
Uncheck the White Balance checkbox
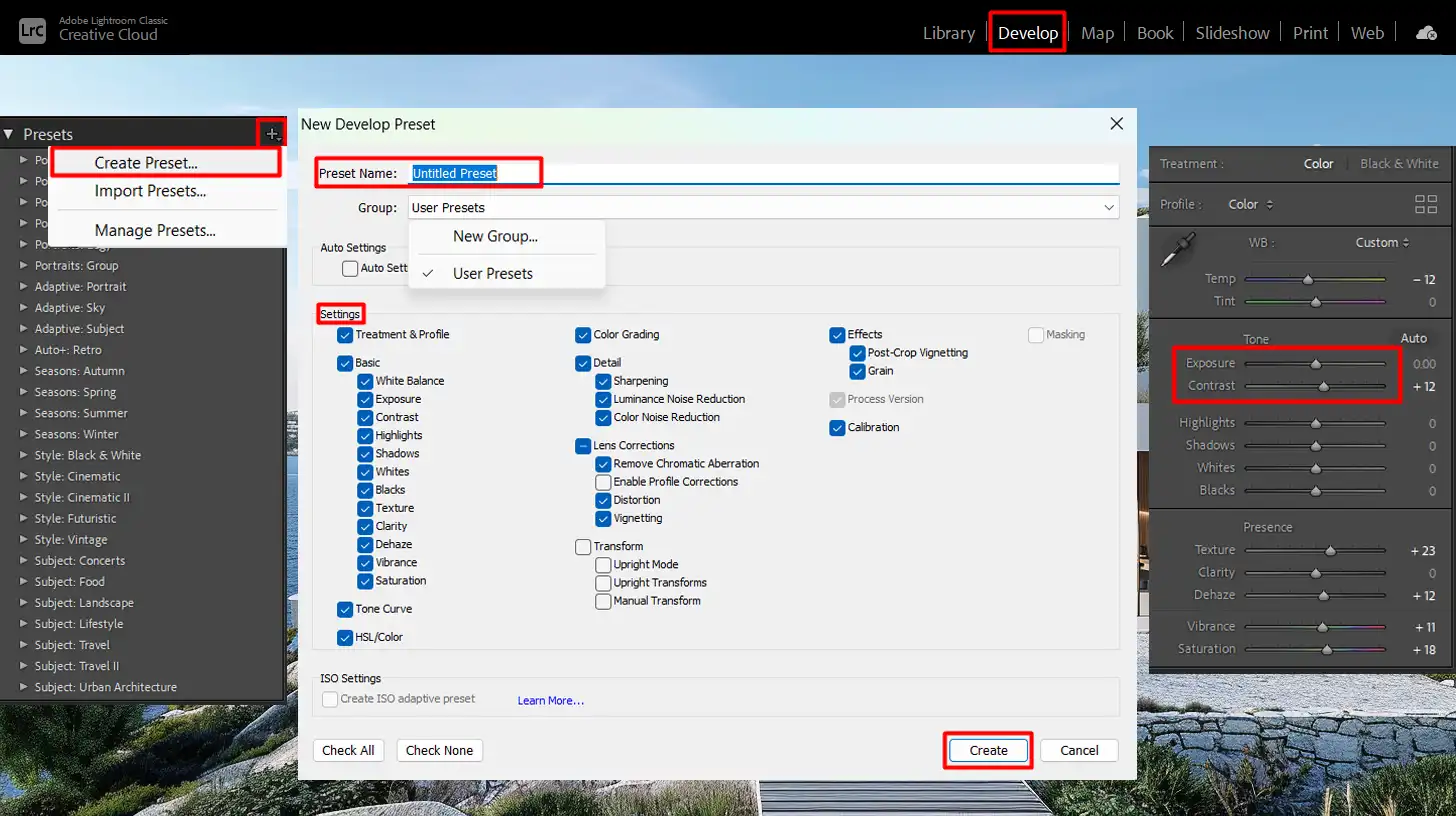(365, 381)
